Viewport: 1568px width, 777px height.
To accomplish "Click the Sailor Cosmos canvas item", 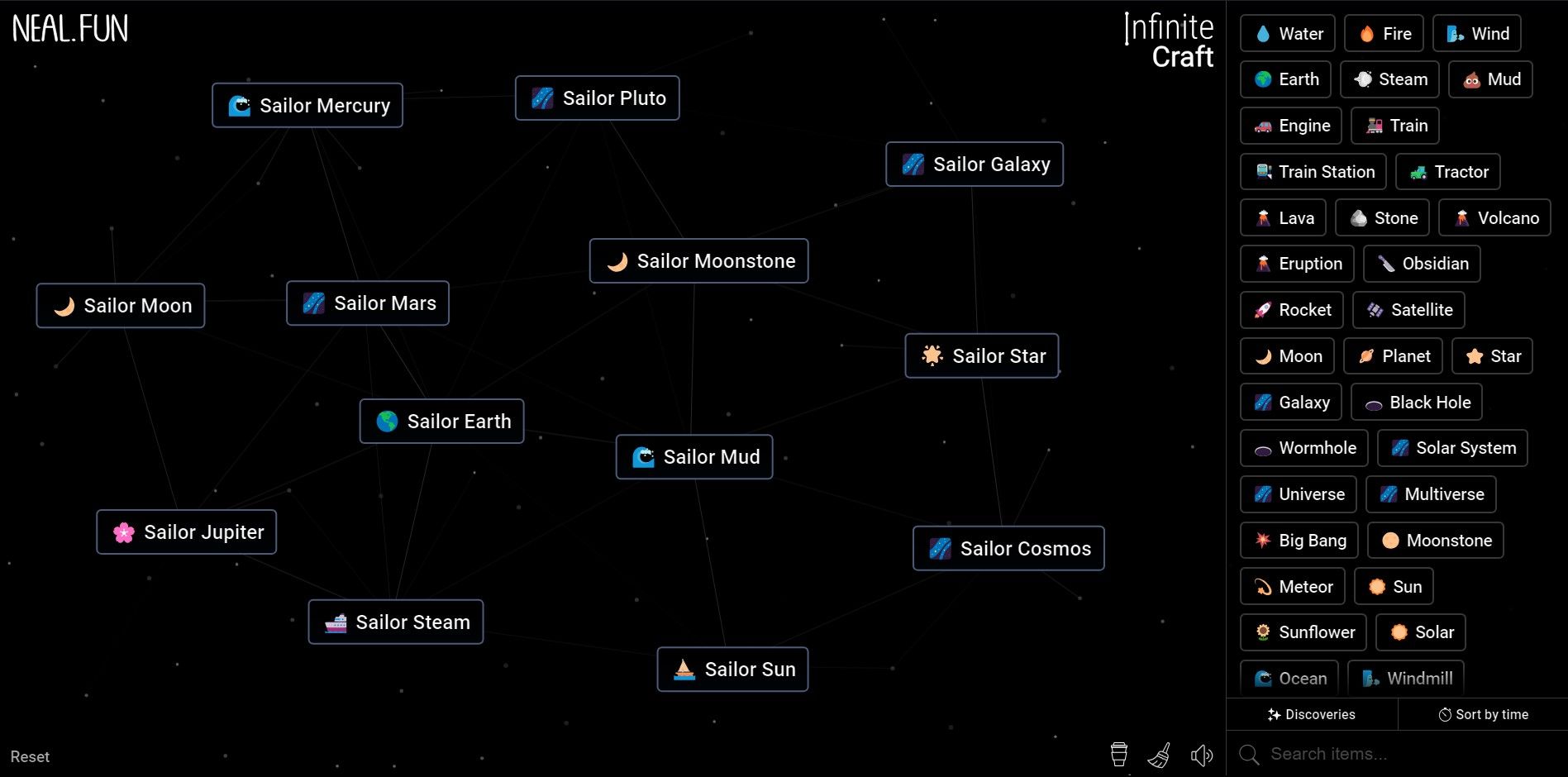I will 1008,549.
